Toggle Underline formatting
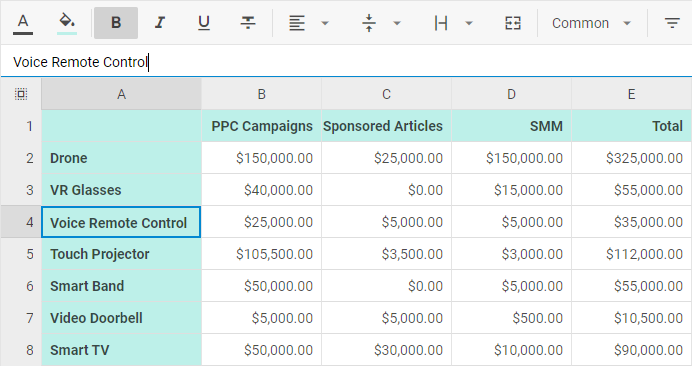The height and width of the screenshot is (366, 692). 204,23
